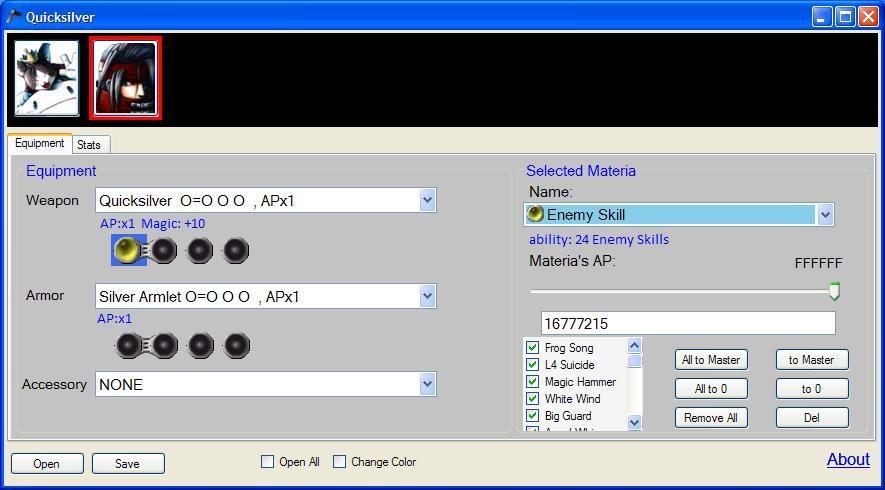Click the 'AP:x1 Magic: +10' weapon info text
The height and width of the screenshot is (490, 885).
click(x=152, y=224)
